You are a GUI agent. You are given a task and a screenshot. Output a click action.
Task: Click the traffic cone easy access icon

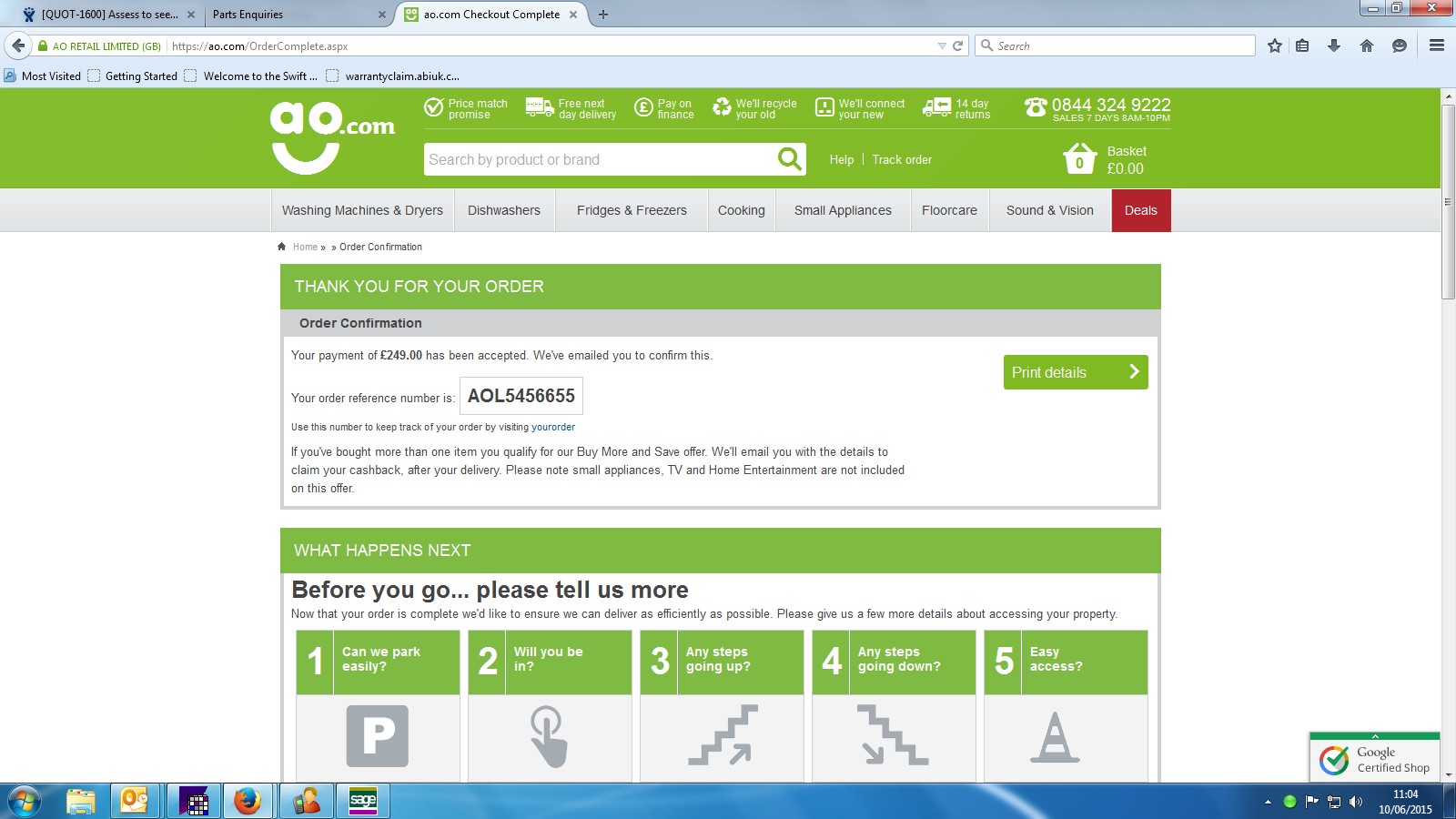point(1055,736)
